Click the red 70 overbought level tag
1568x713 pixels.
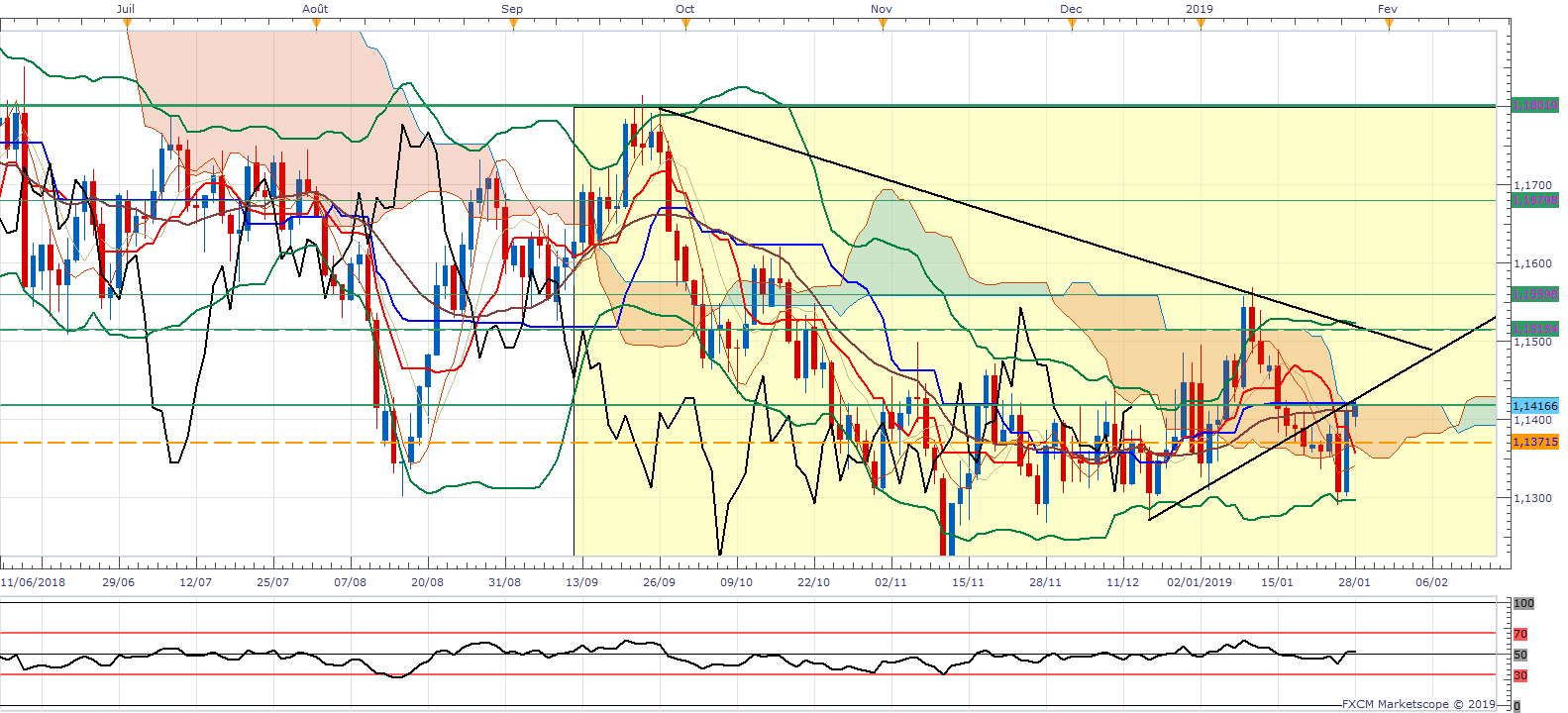click(x=1520, y=634)
